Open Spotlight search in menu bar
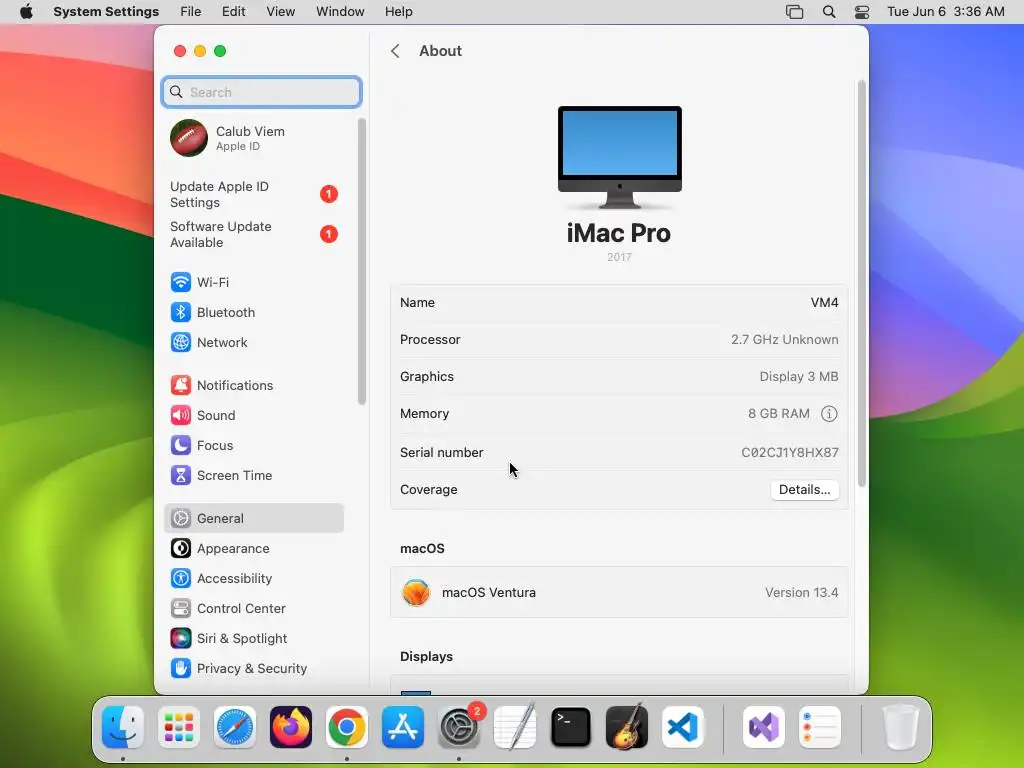This screenshot has width=1024, height=768. point(829,12)
